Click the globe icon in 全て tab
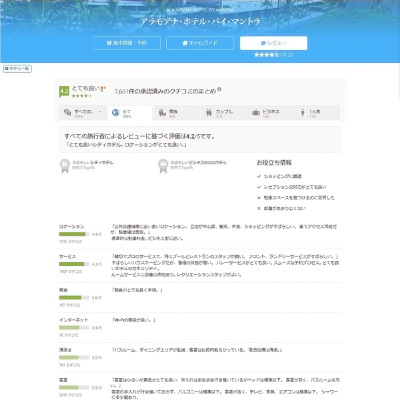This screenshot has width=400, height=400. (116, 113)
